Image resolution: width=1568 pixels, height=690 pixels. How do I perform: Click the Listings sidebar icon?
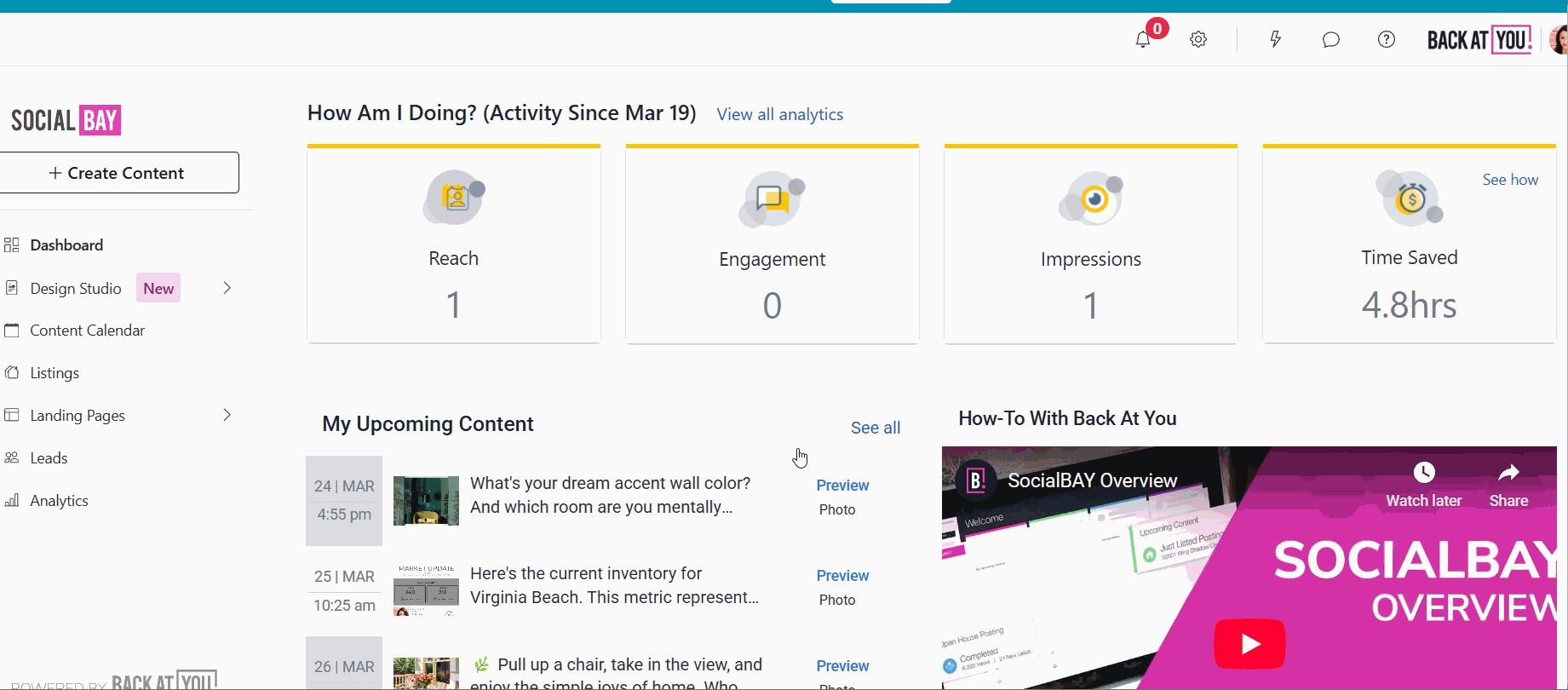coord(12,372)
